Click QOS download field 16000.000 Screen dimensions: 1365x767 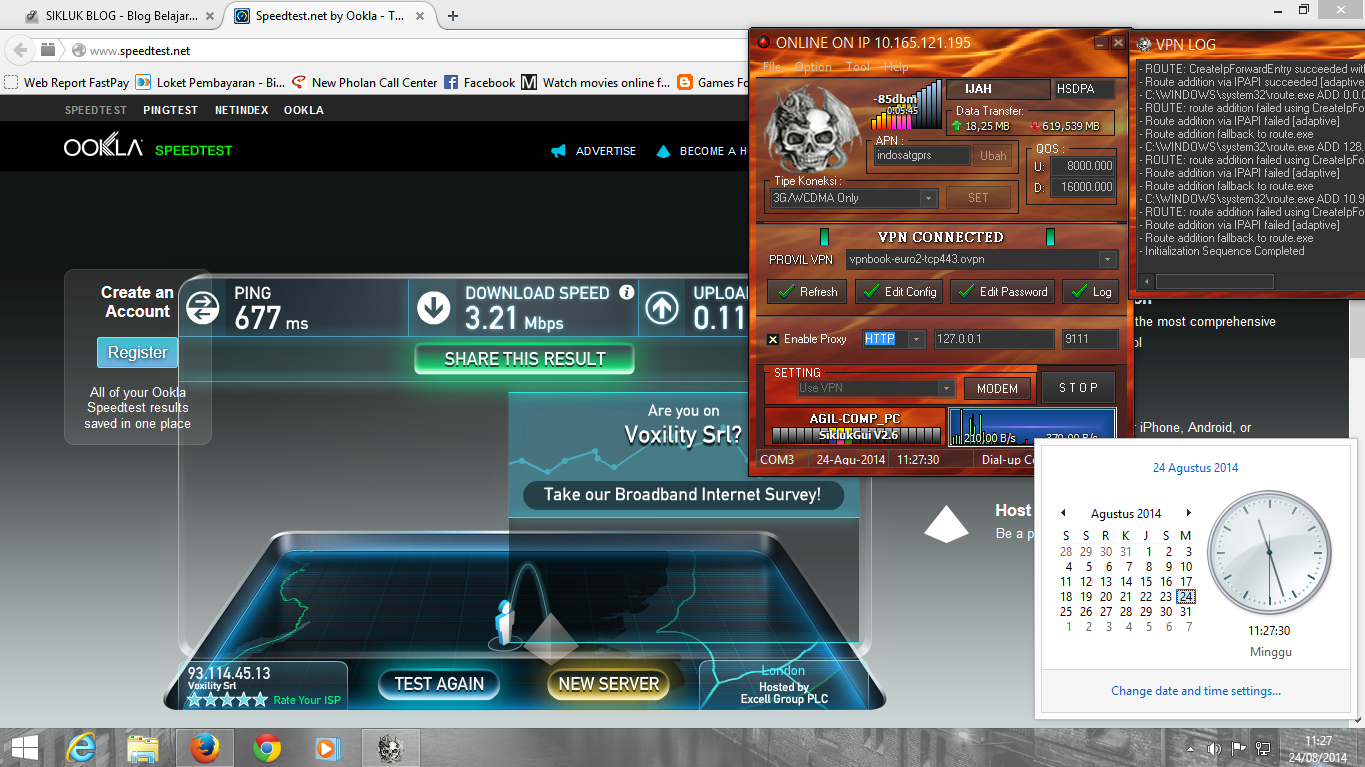[x=1081, y=187]
